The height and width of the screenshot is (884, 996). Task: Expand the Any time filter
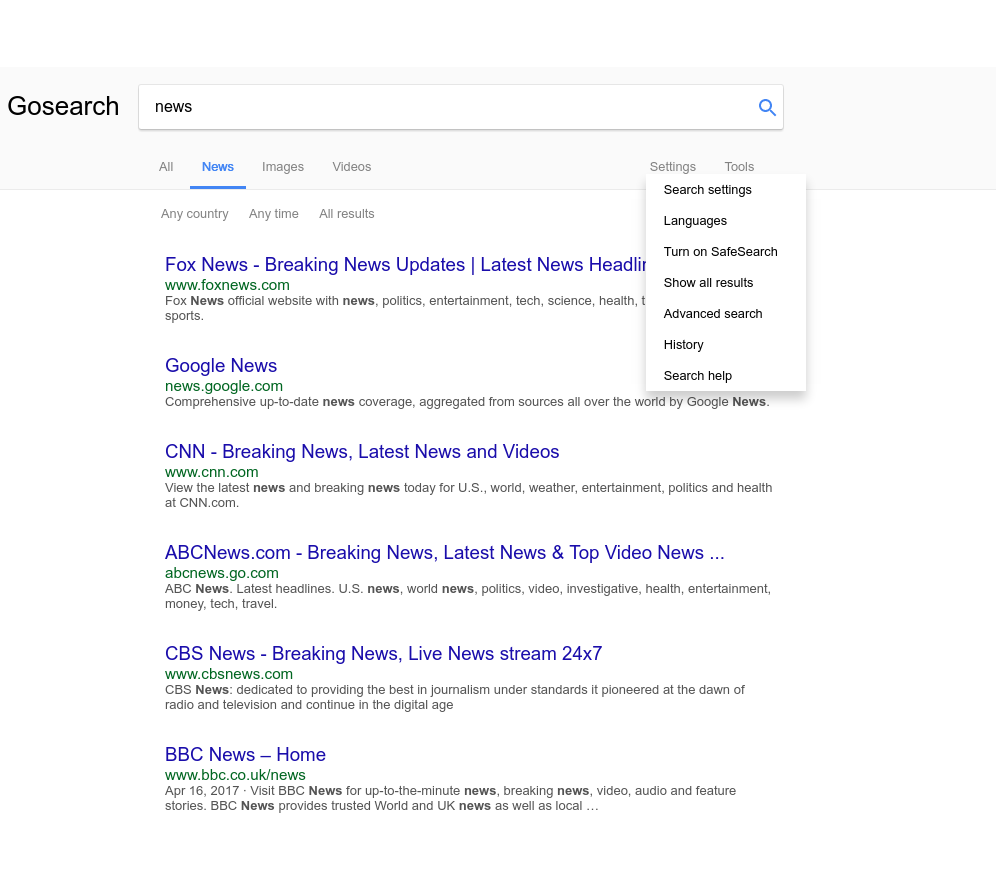click(274, 214)
